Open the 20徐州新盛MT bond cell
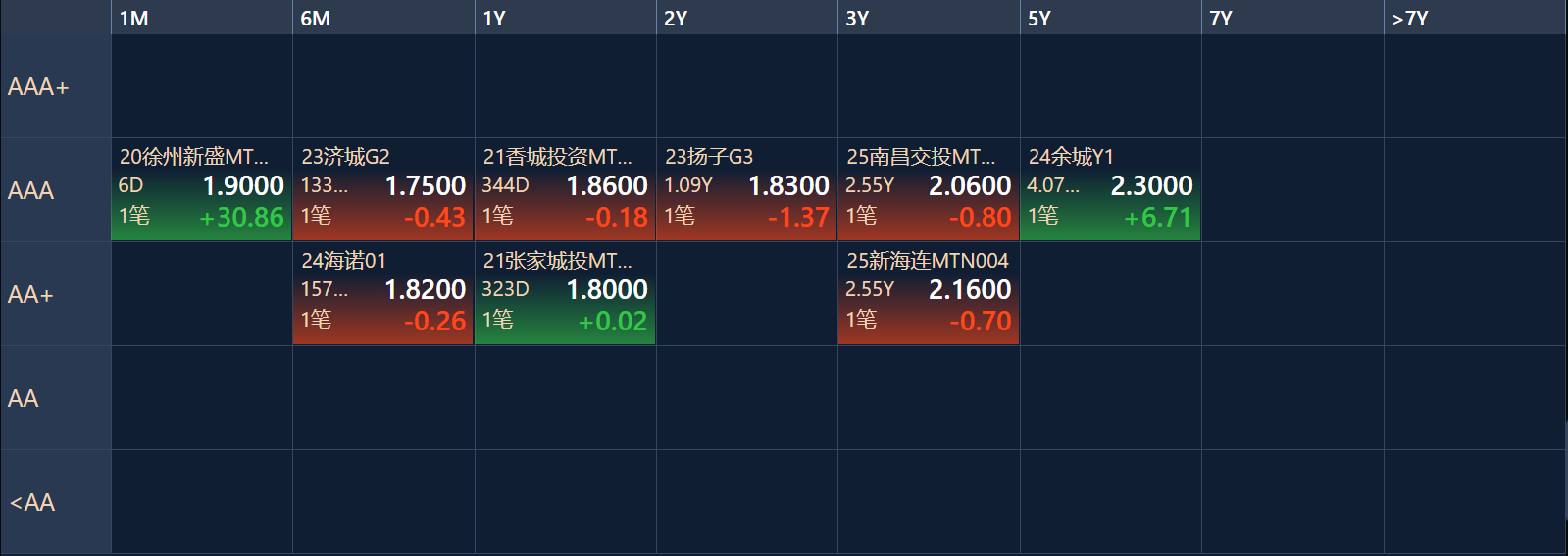The image size is (1568, 556). (201, 189)
